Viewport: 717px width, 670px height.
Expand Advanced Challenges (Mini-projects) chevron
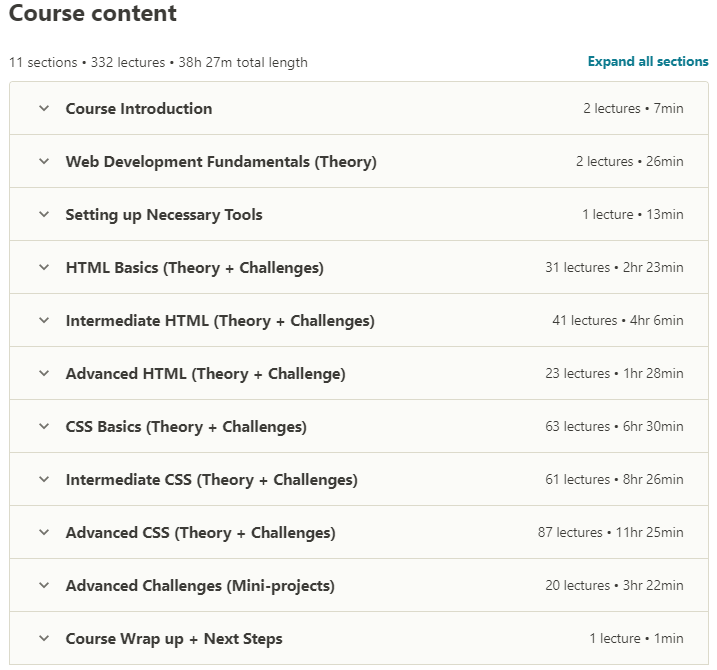(44, 585)
